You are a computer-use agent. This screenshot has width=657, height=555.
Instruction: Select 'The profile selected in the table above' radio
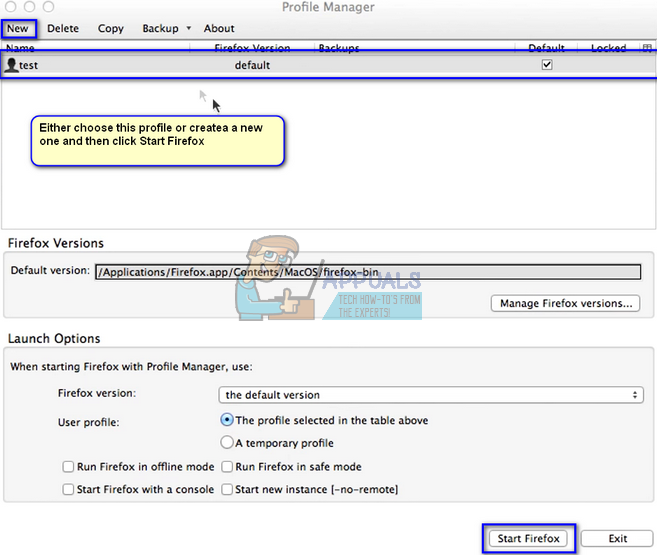pos(227,420)
